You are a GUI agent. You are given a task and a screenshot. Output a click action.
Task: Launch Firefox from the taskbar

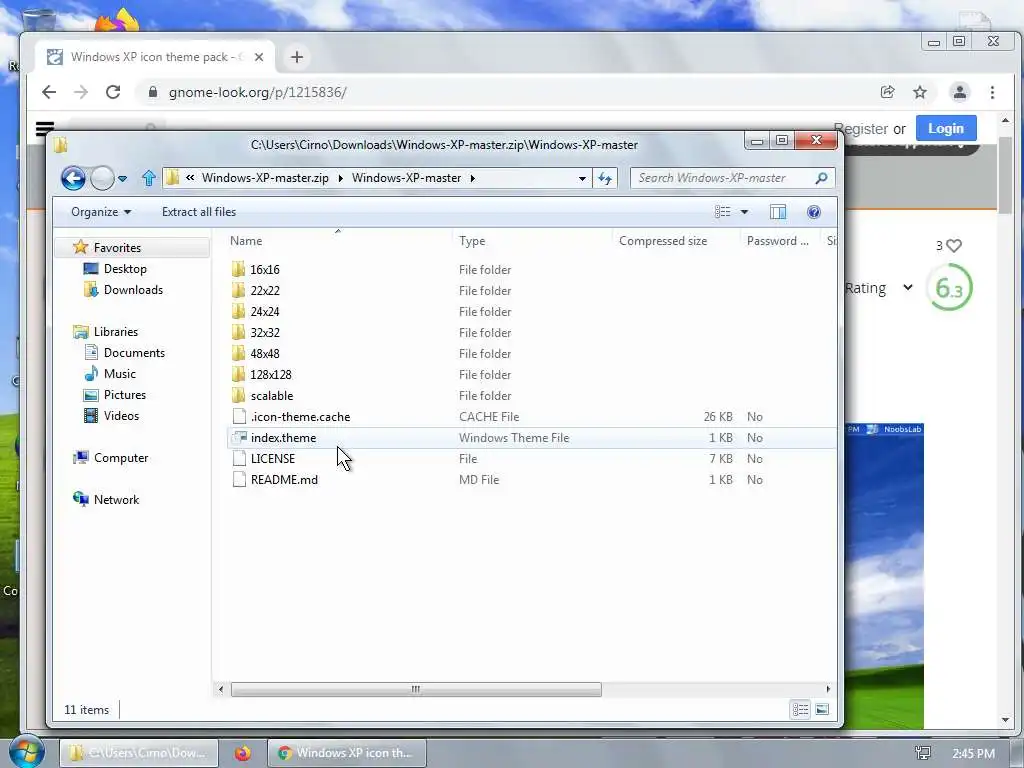(x=243, y=753)
